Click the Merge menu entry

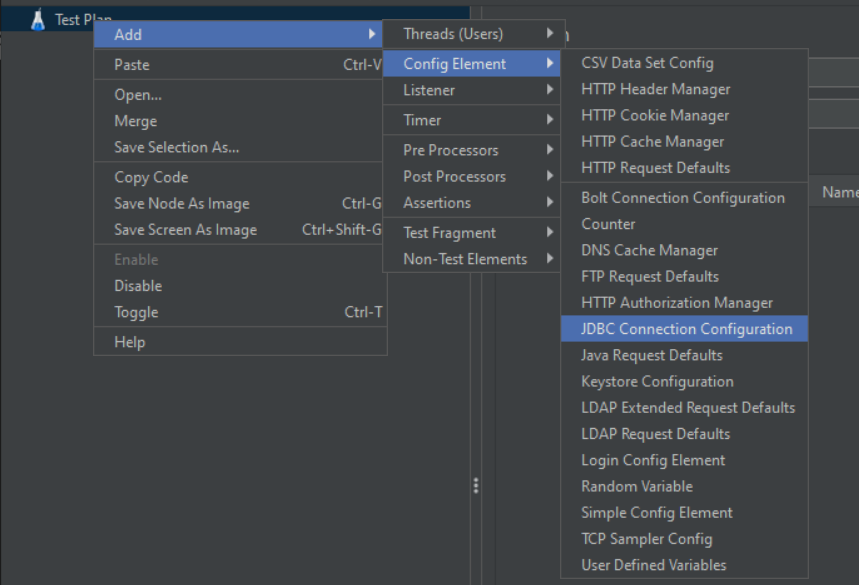point(238,121)
